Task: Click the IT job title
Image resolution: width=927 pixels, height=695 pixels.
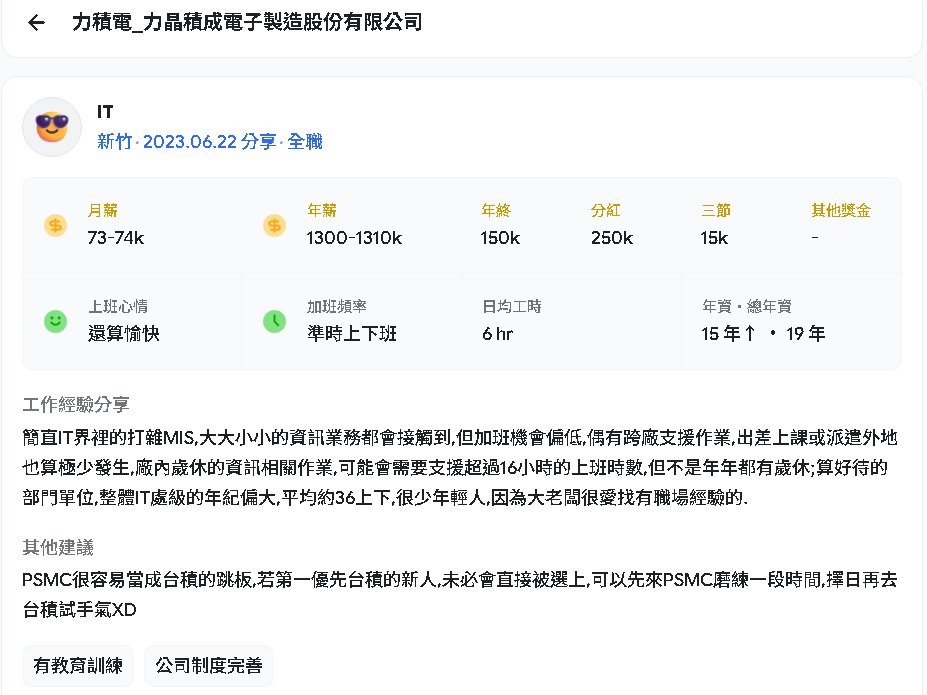Action: 105,112
